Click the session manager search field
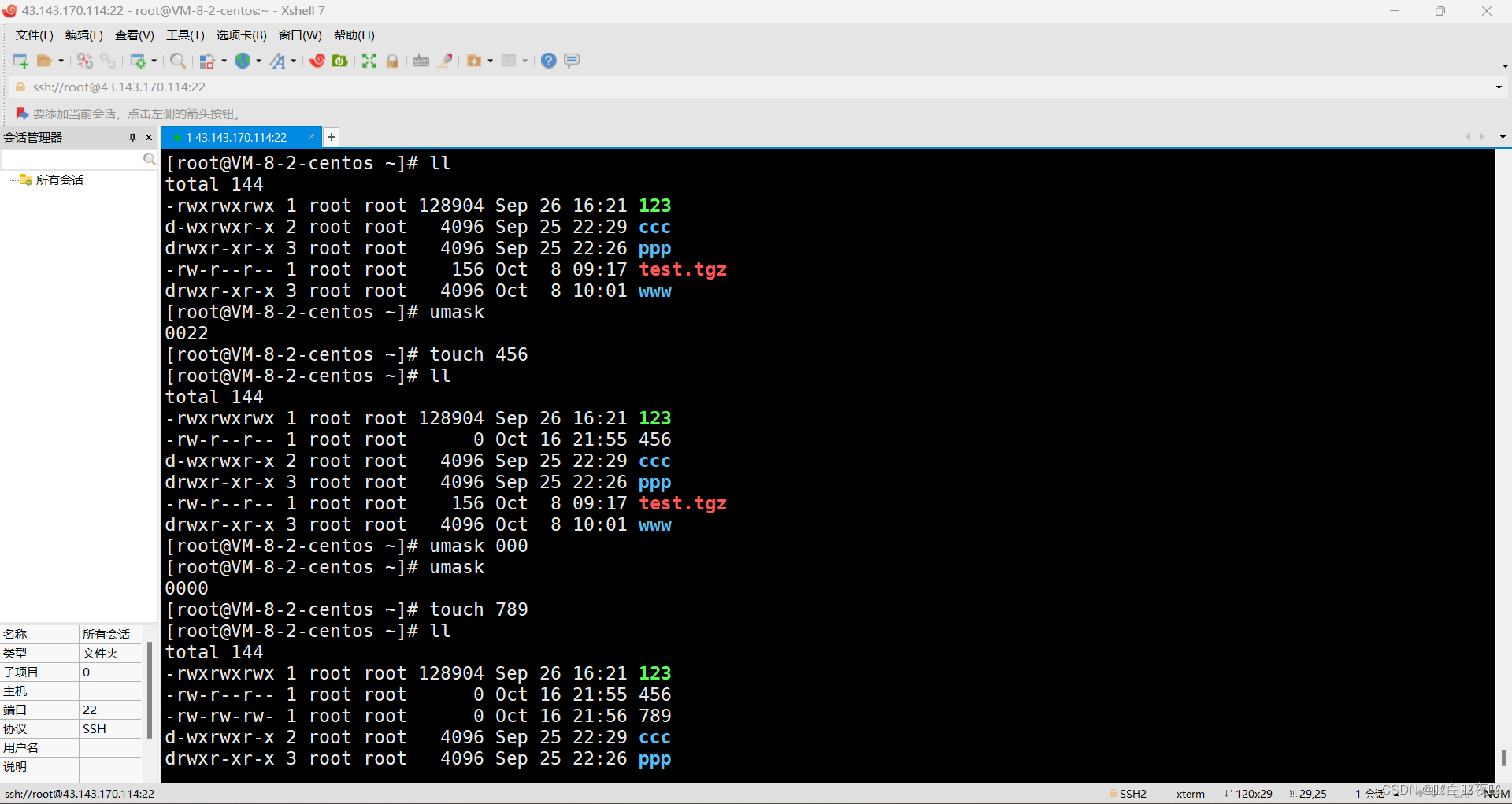 [72, 160]
